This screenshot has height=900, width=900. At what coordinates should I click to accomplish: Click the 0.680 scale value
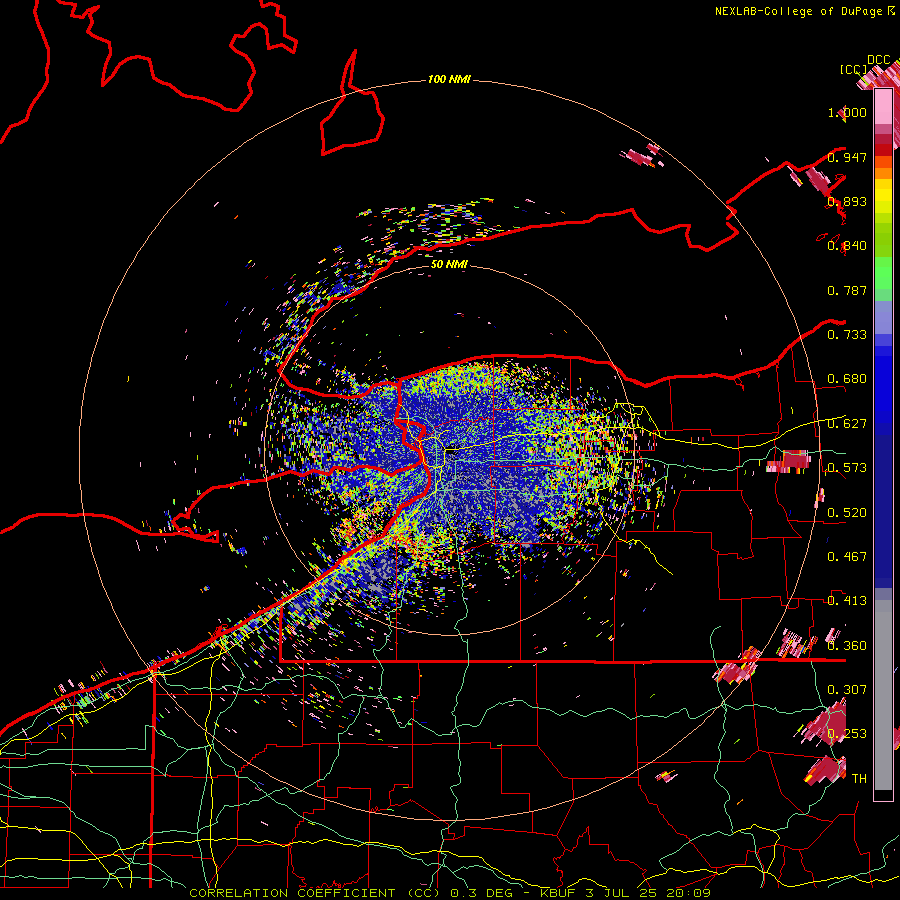click(847, 379)
